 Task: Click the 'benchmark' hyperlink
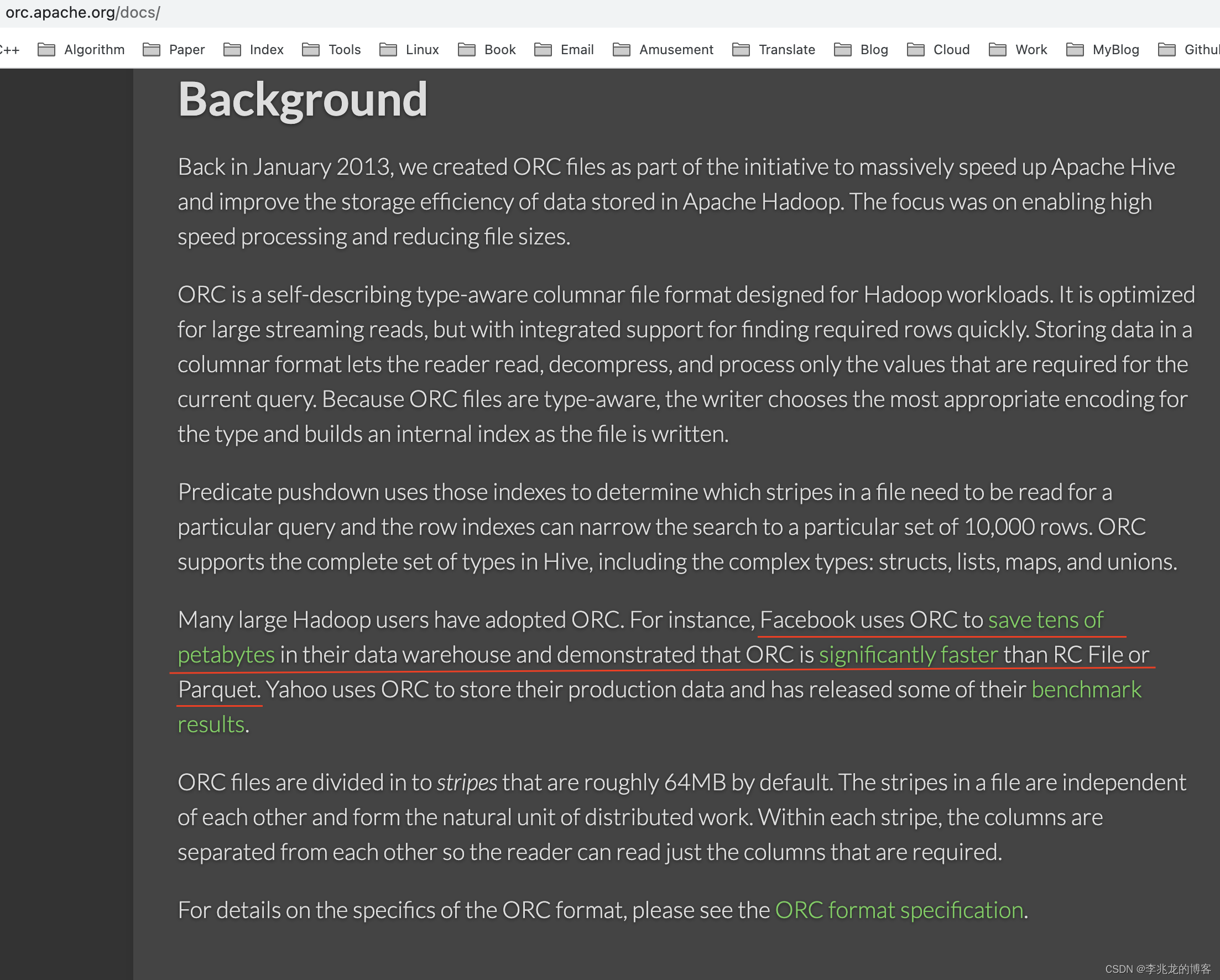click(1086, 690)
